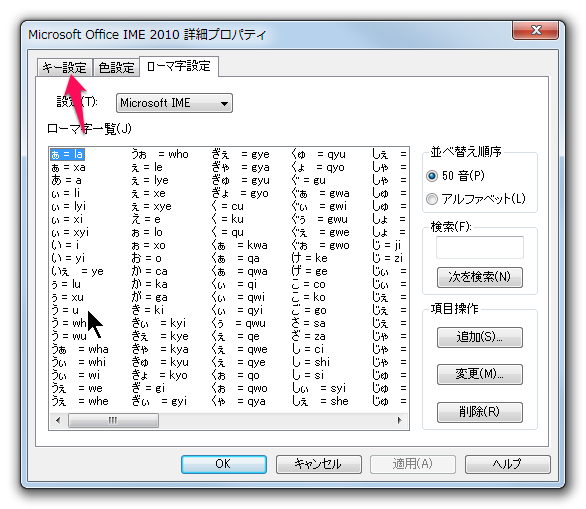Open help with the ヘルプ button
This screenshot has width=586, height=509.
[x=508, y=464]
